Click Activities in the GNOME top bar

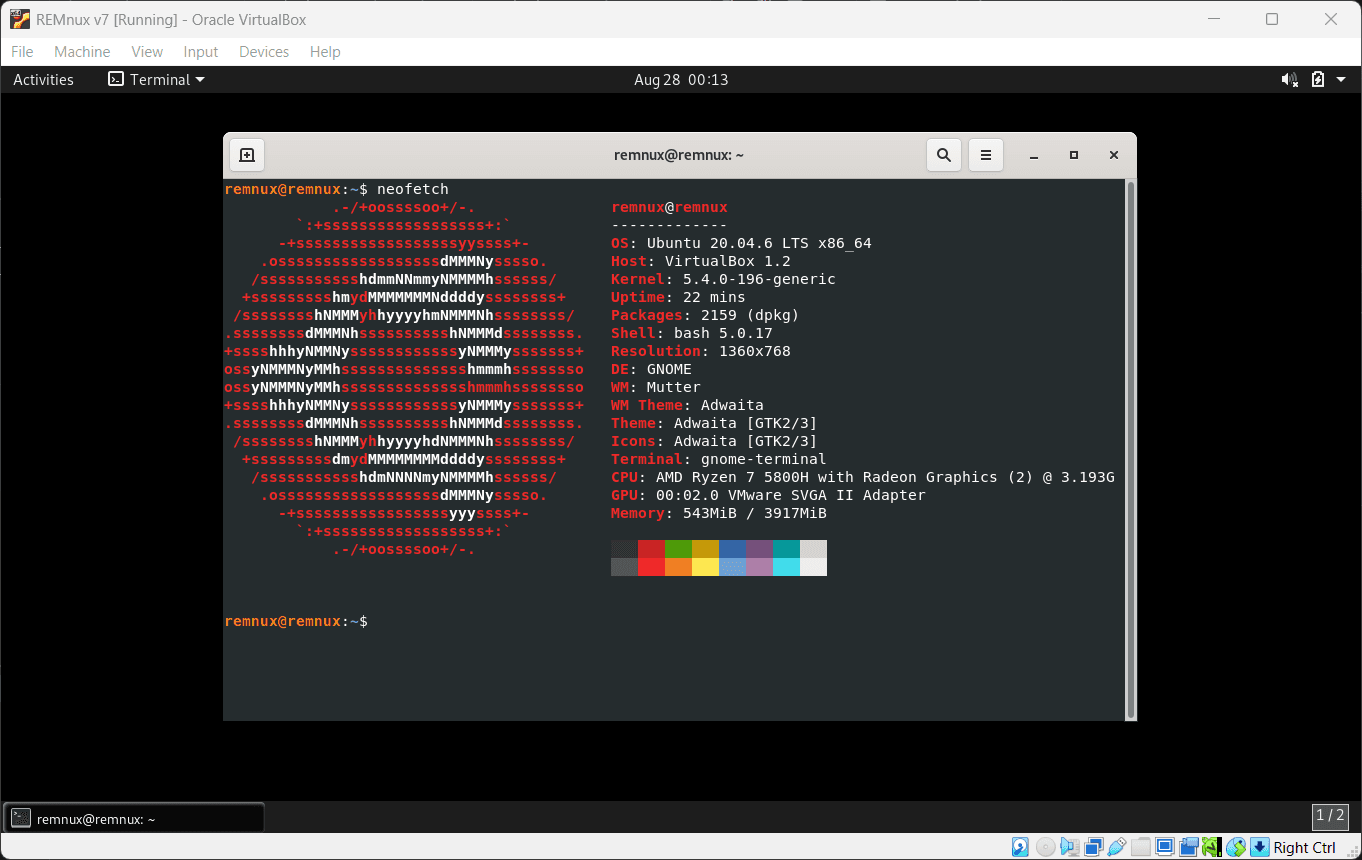(x=43, y=79)
